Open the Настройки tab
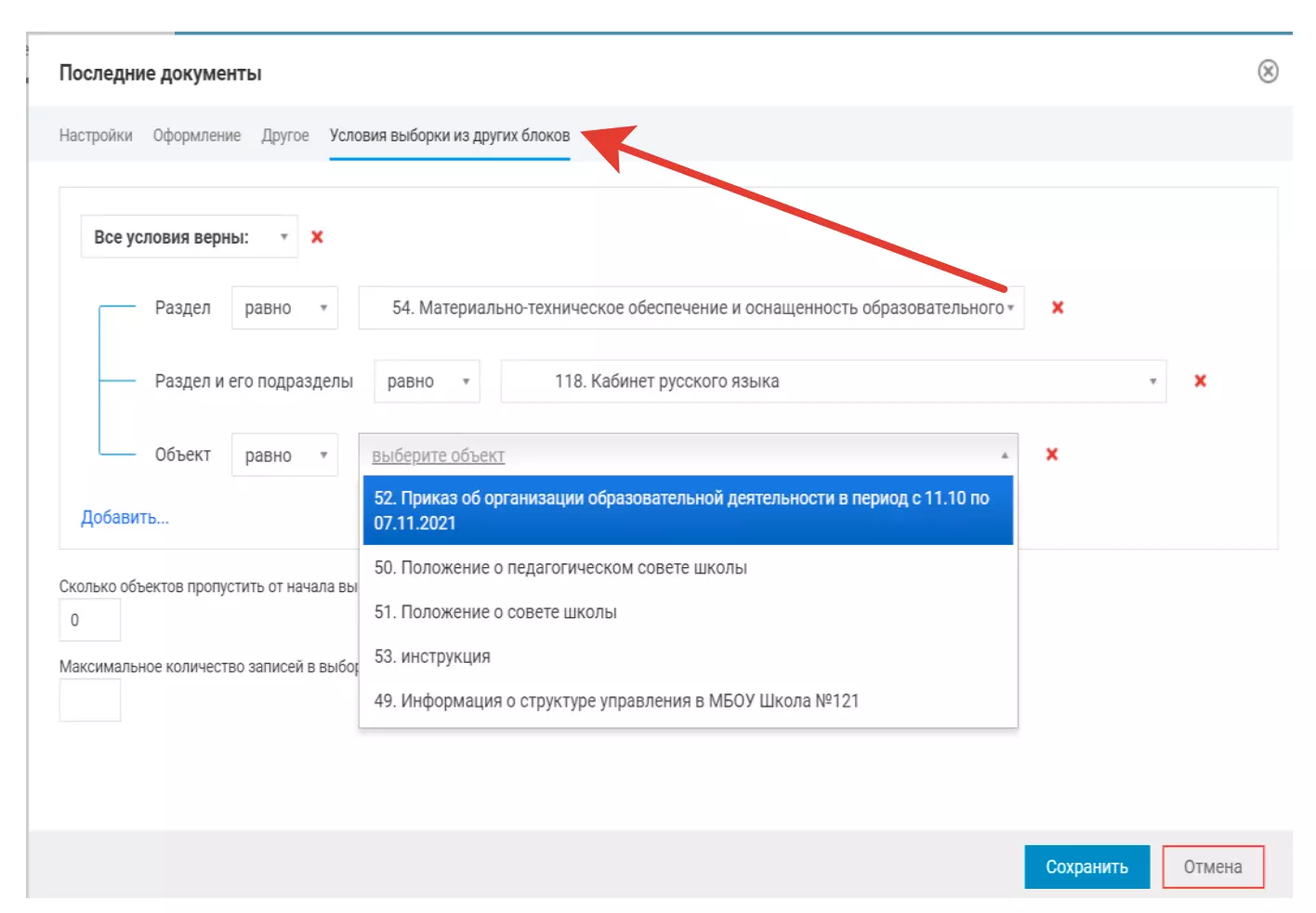Screen dimensions: 1316x913 pyautogui.click(x=96, y=136)
